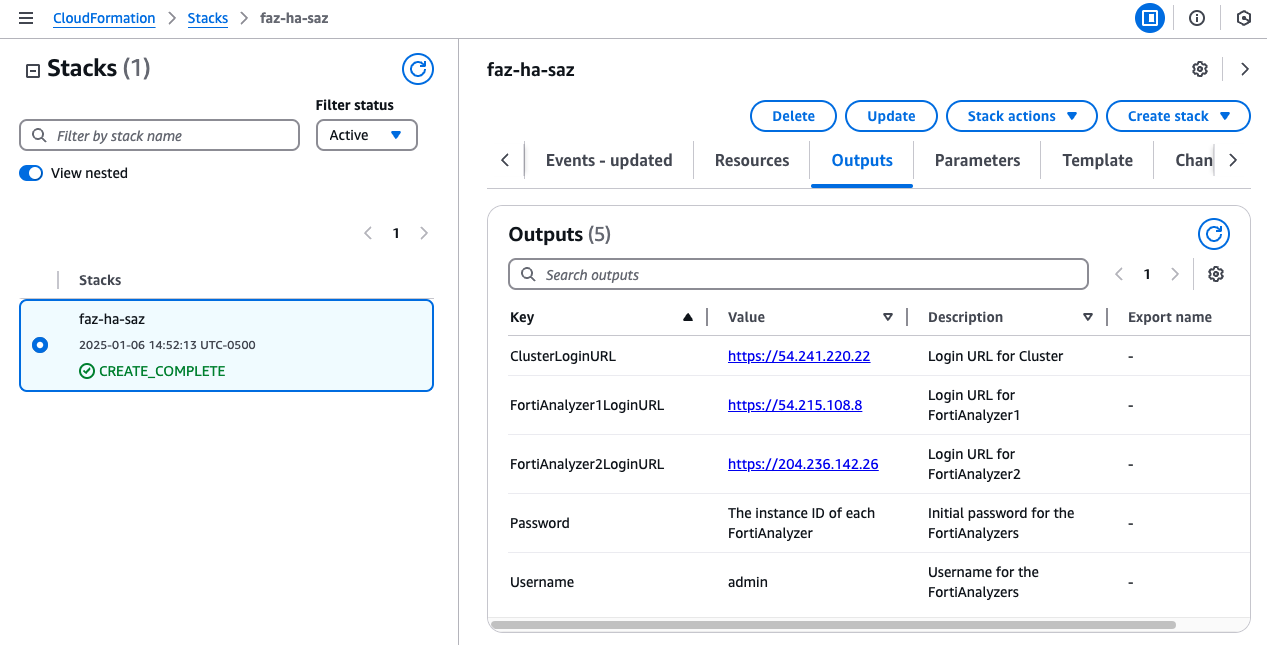Open the FortiAnalyzer1 login link https://54.215.108.8
This screenshot has width=1267, height=645.
tap(795, 405)
